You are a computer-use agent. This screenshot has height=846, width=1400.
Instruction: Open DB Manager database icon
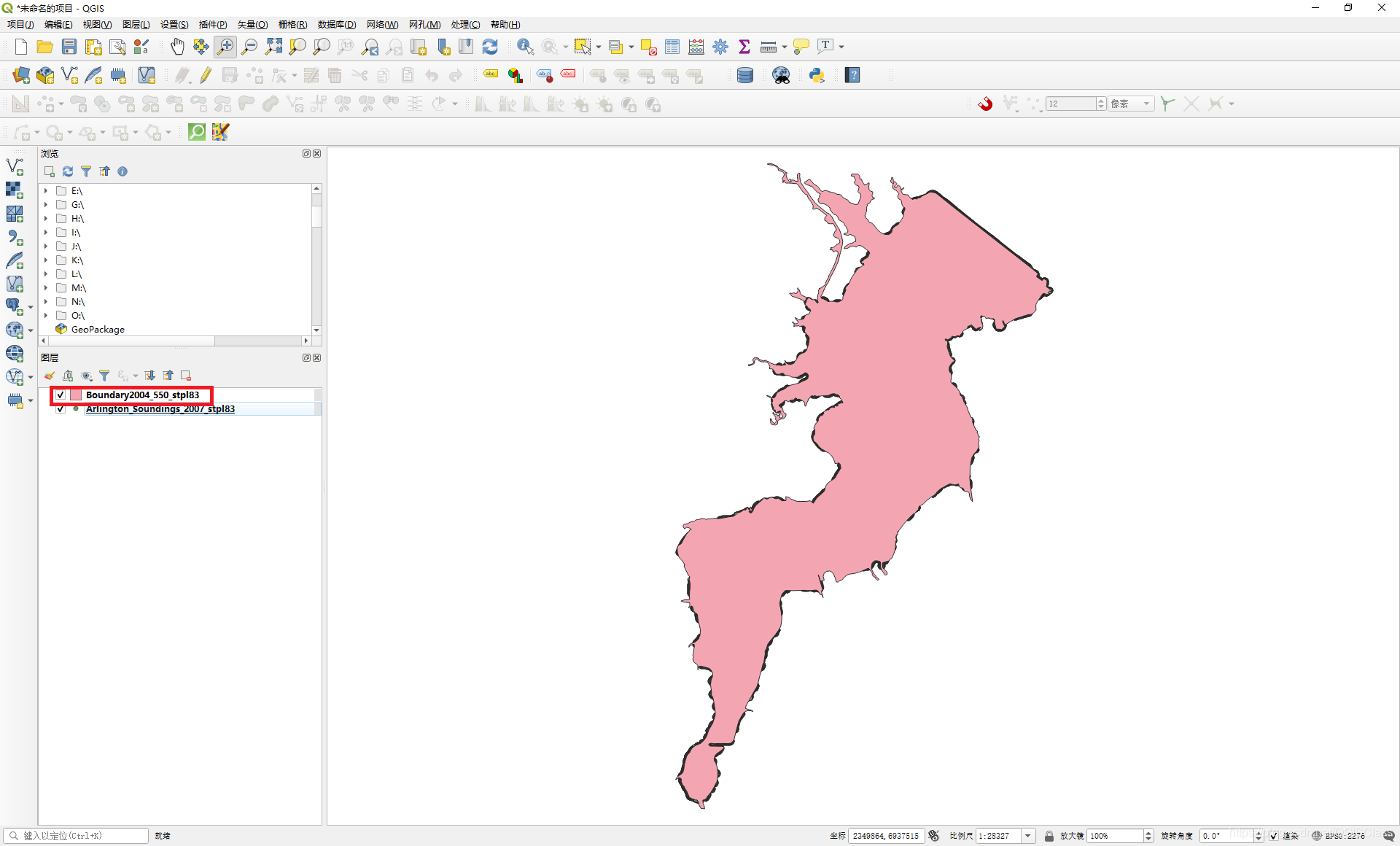(x=745, y=75)
